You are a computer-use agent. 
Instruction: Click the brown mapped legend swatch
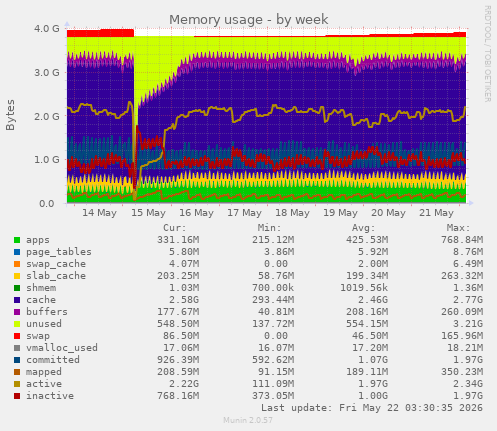(x=17, y=372)
